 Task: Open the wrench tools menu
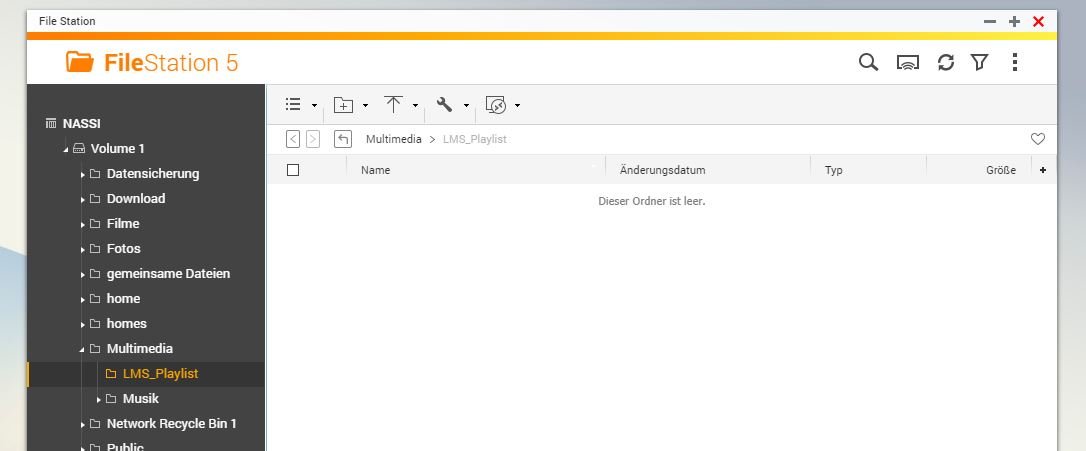445,105
